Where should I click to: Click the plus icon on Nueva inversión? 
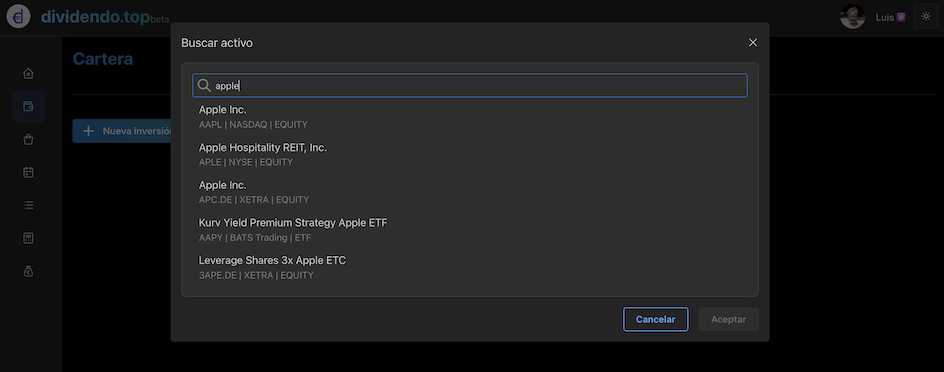pos(88,131)
